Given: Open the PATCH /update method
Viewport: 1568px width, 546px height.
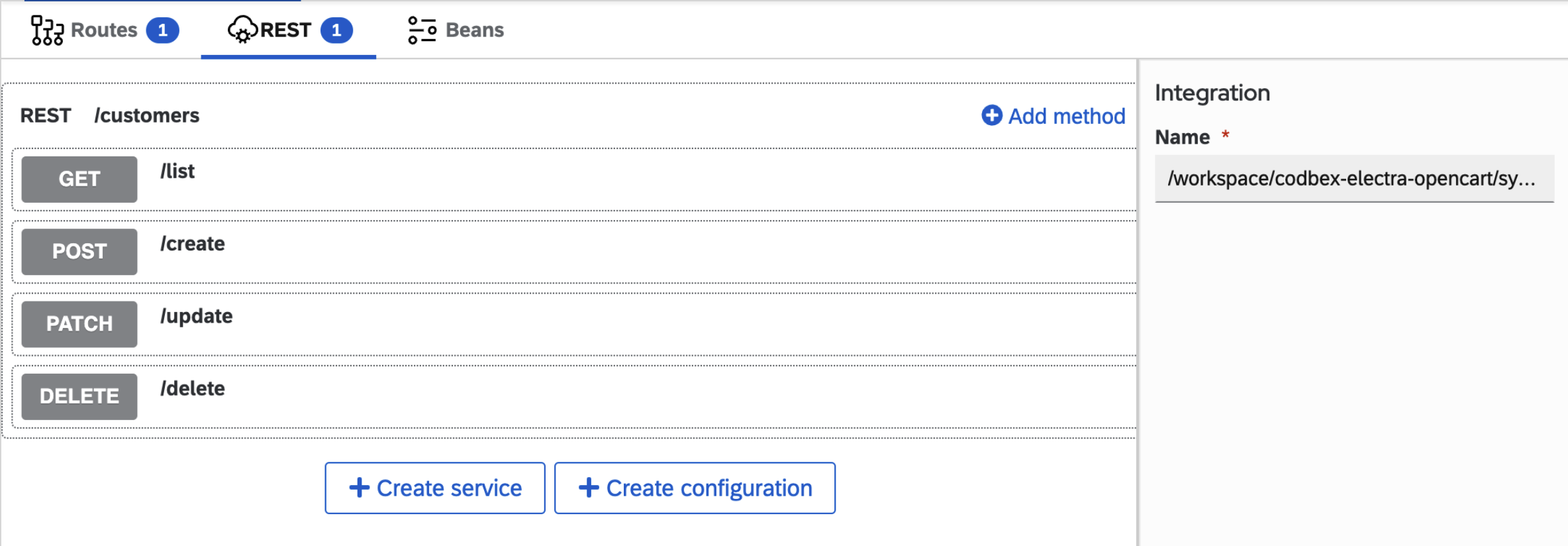Looking at the screenshot, I should [574, 324].
